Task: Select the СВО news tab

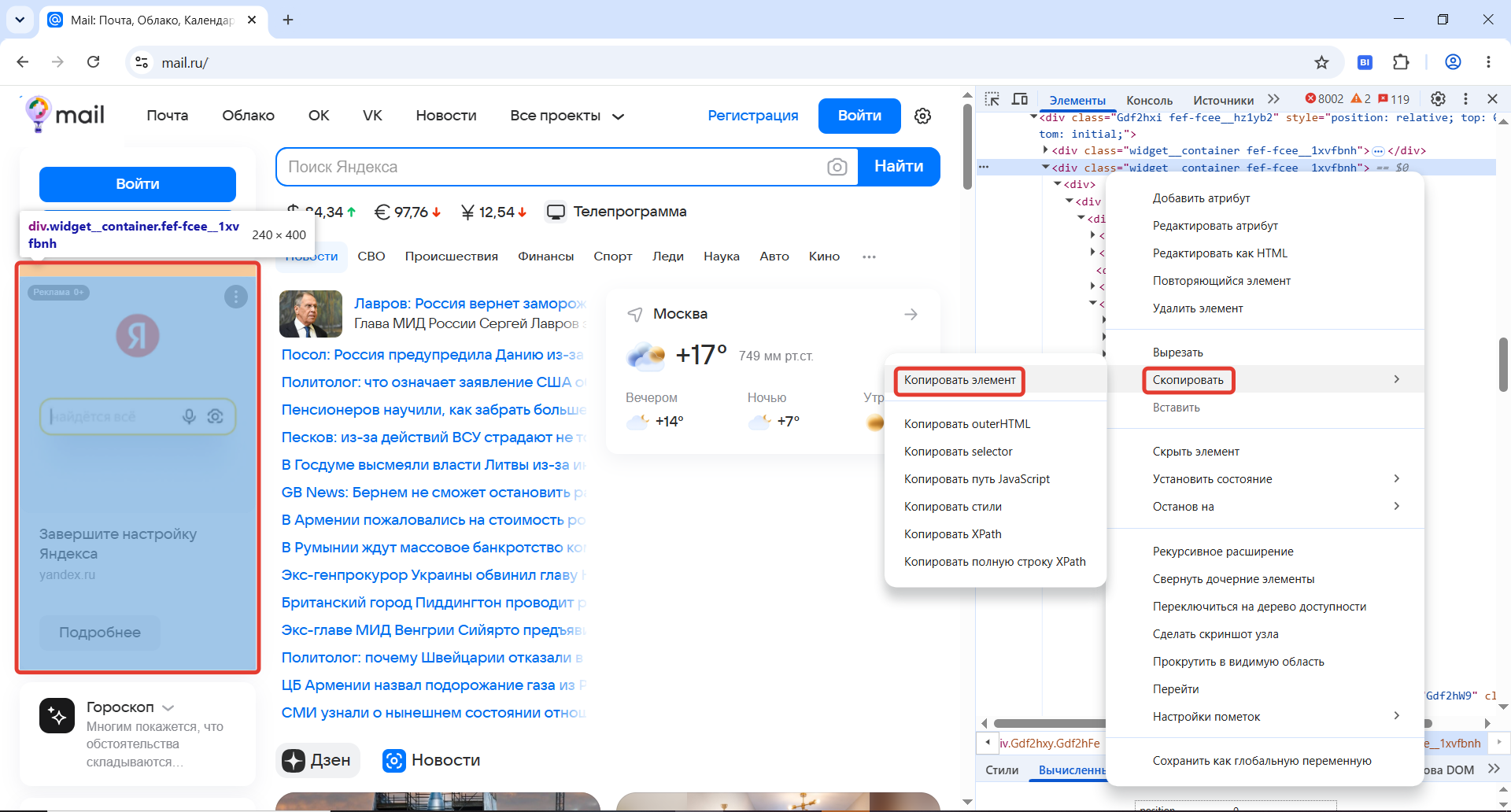Action: pyautogui.click(x=371, y=257)
